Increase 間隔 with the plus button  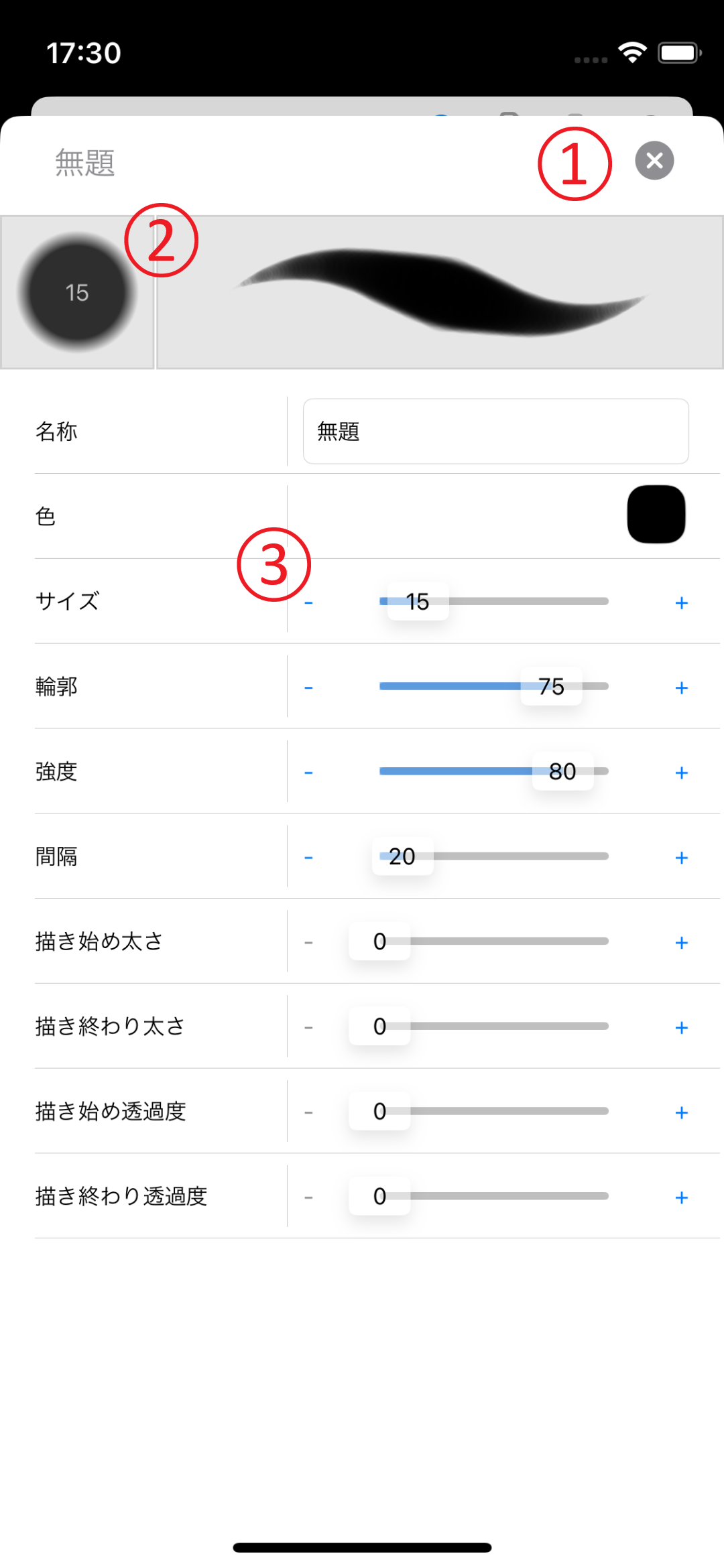point(681,858)
